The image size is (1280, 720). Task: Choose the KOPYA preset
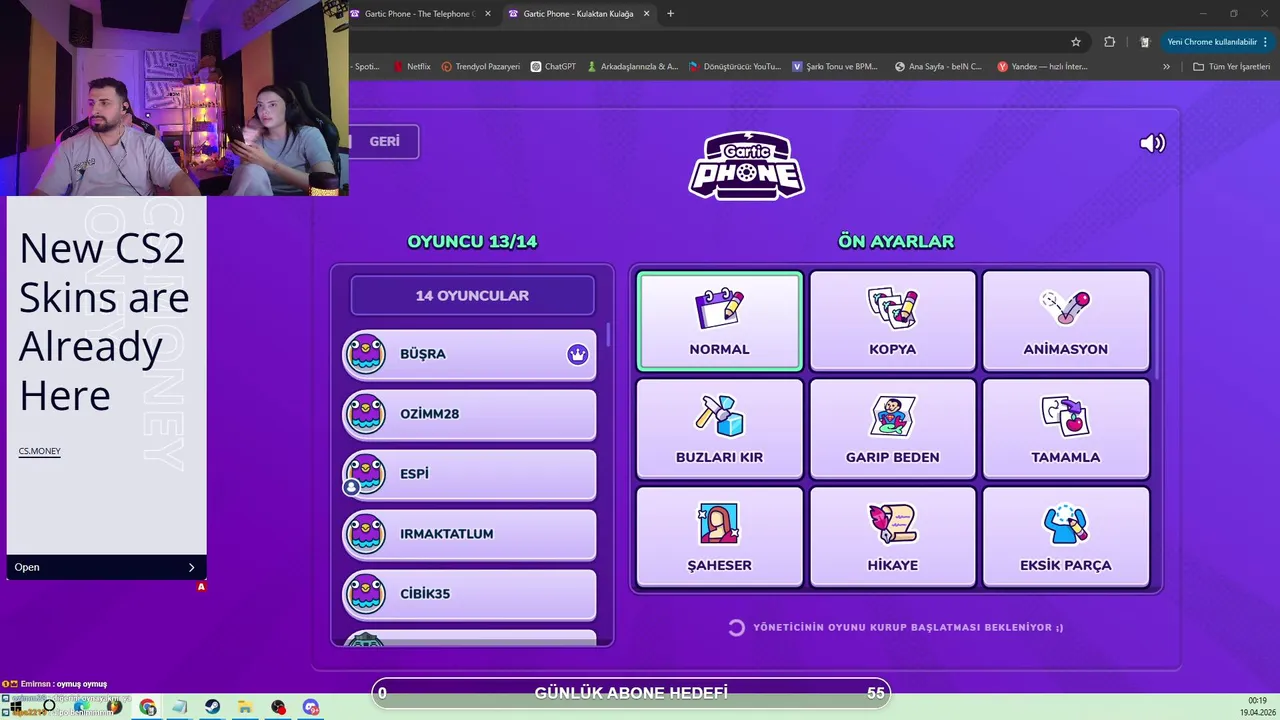point(892,321)
